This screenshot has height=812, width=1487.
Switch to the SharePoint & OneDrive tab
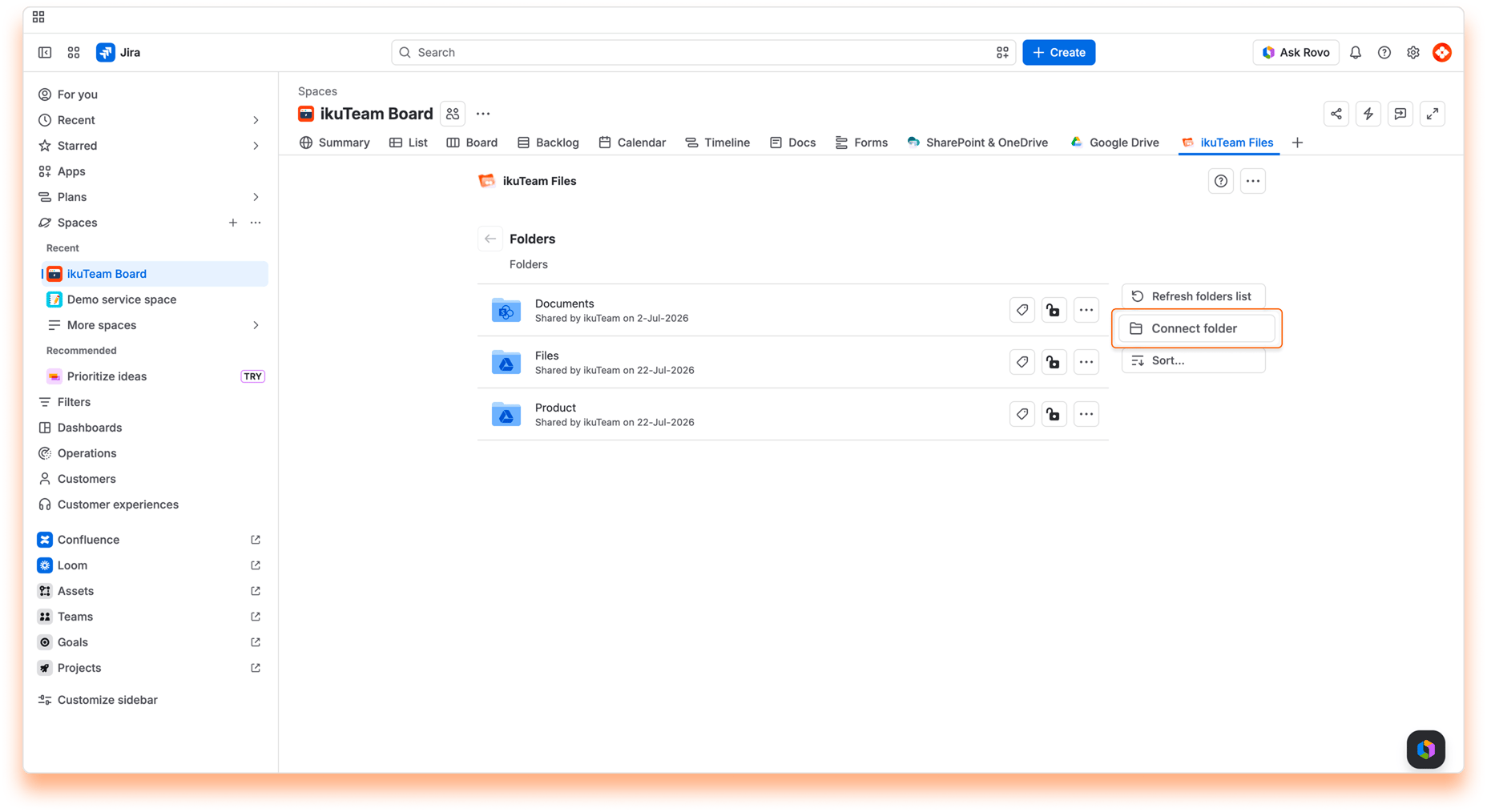click(977, 143)
